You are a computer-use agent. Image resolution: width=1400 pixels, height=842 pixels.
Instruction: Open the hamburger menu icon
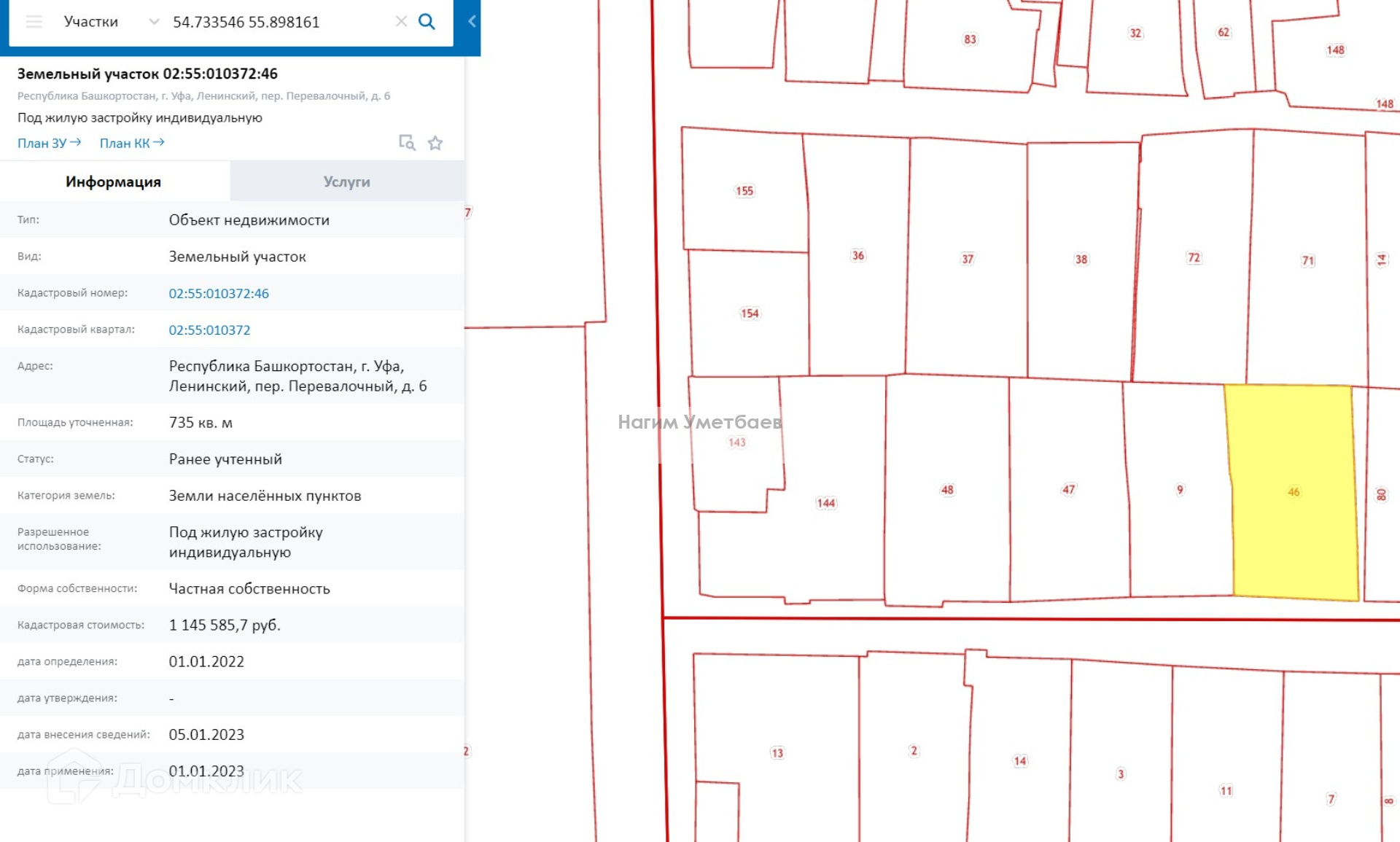[x=34, y=22]
